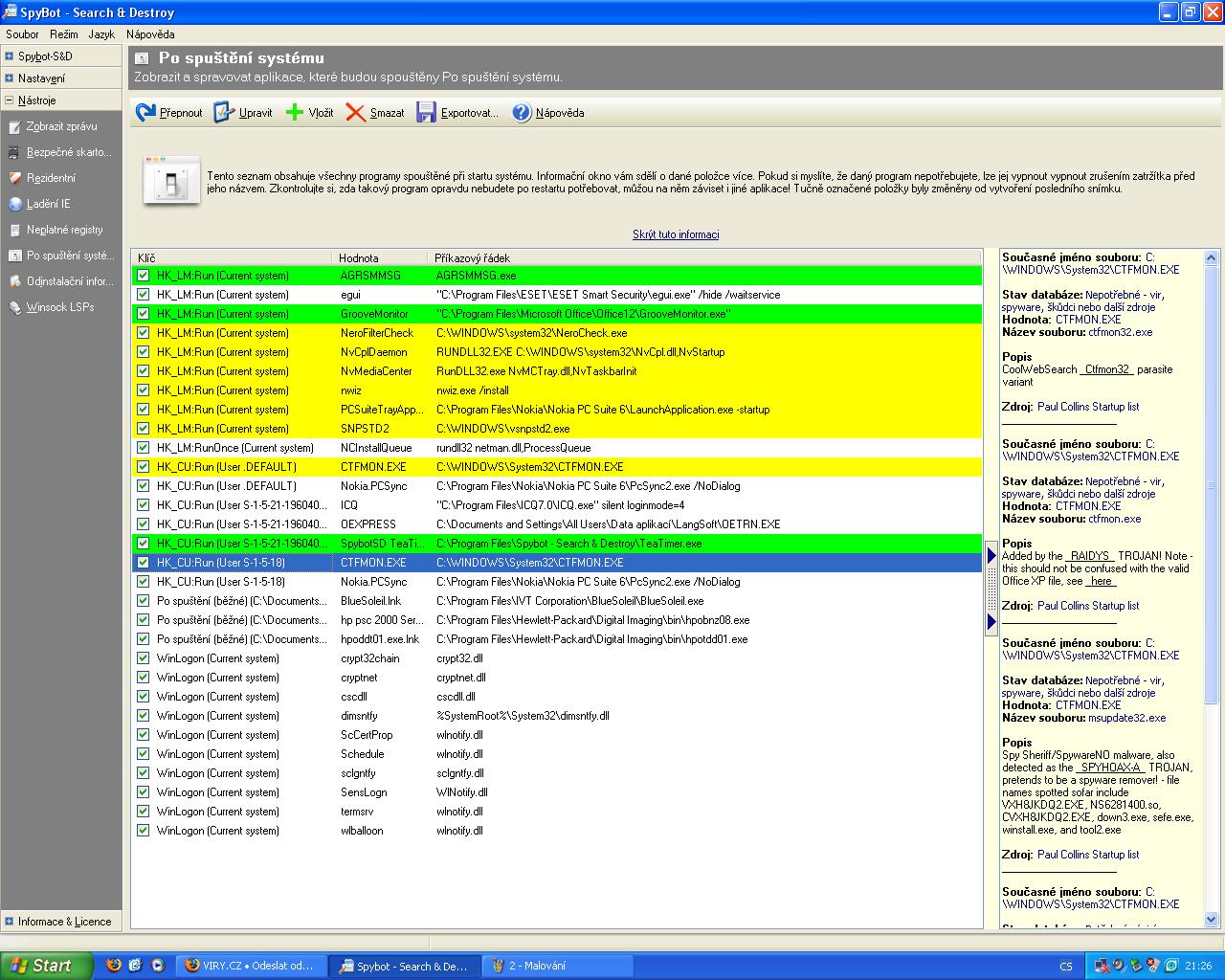Click the Nápověda help question icon
This screenshot has width=1225, height=980.
[522, 113]
